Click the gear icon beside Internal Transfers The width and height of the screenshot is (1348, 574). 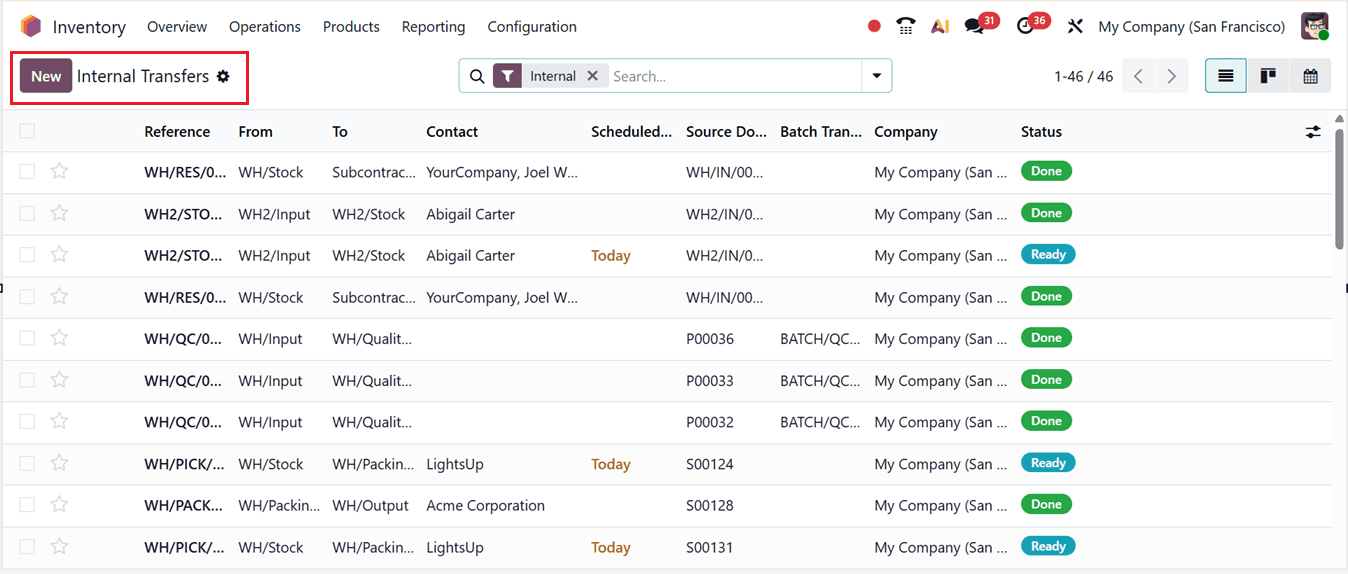coord(223,76)
